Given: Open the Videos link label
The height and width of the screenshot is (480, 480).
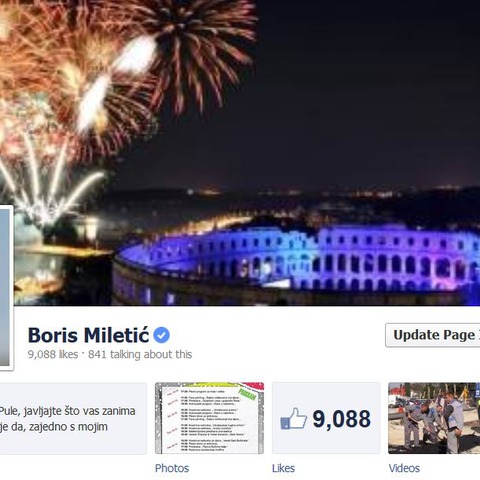Looking at the screenshot, I should click(404, 468).
